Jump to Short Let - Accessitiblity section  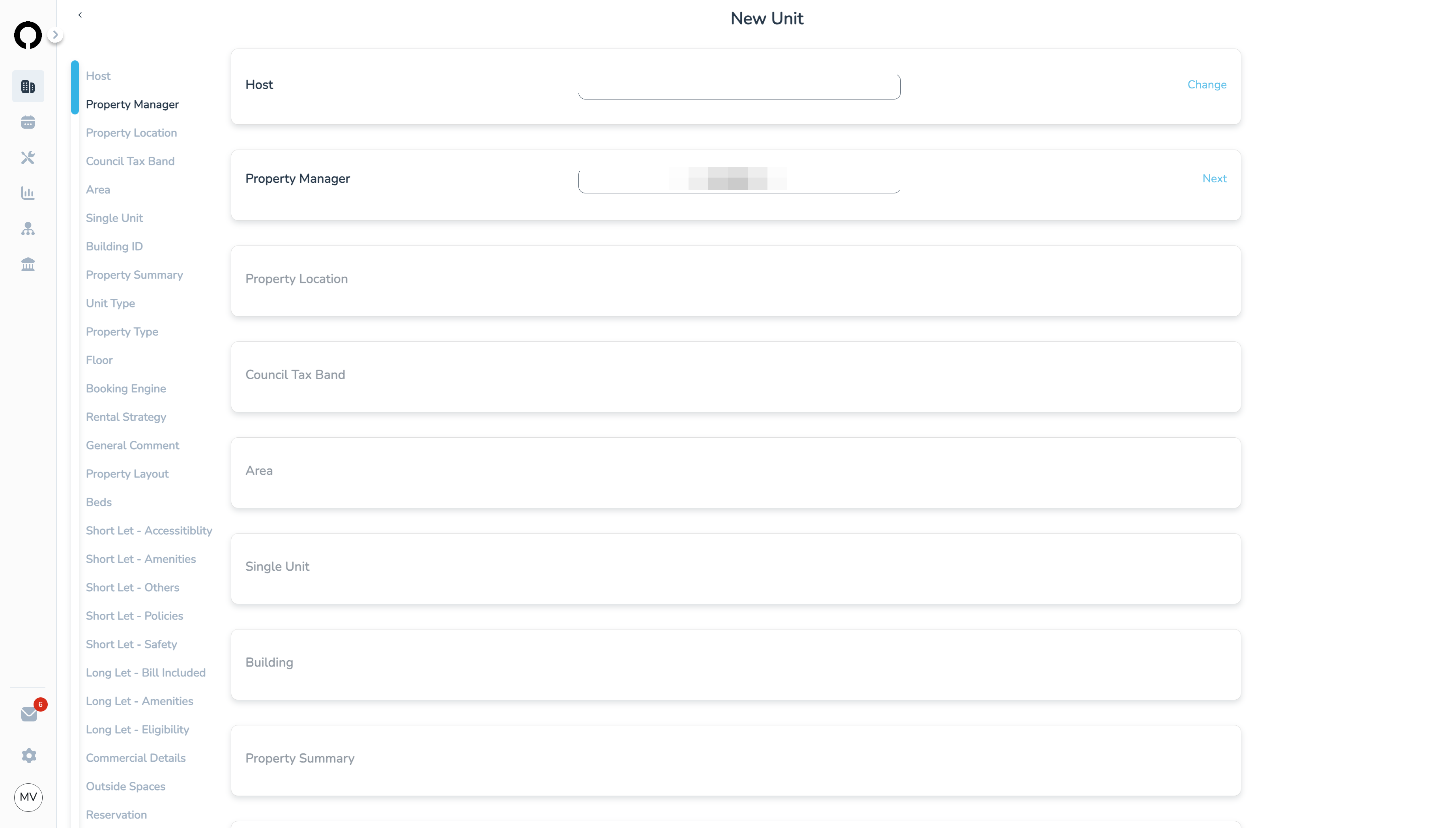coord(149,530)
